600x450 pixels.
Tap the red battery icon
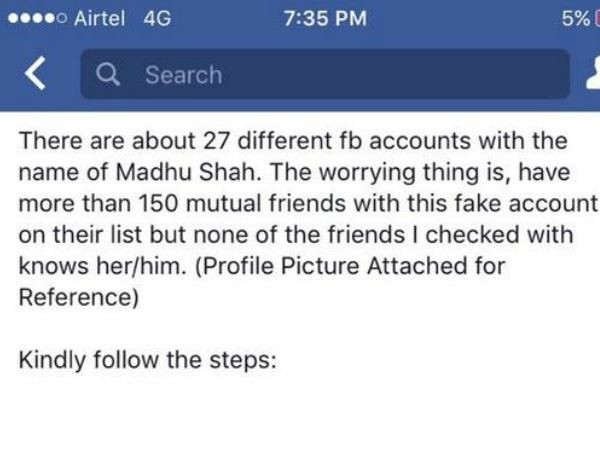point(596,18)
